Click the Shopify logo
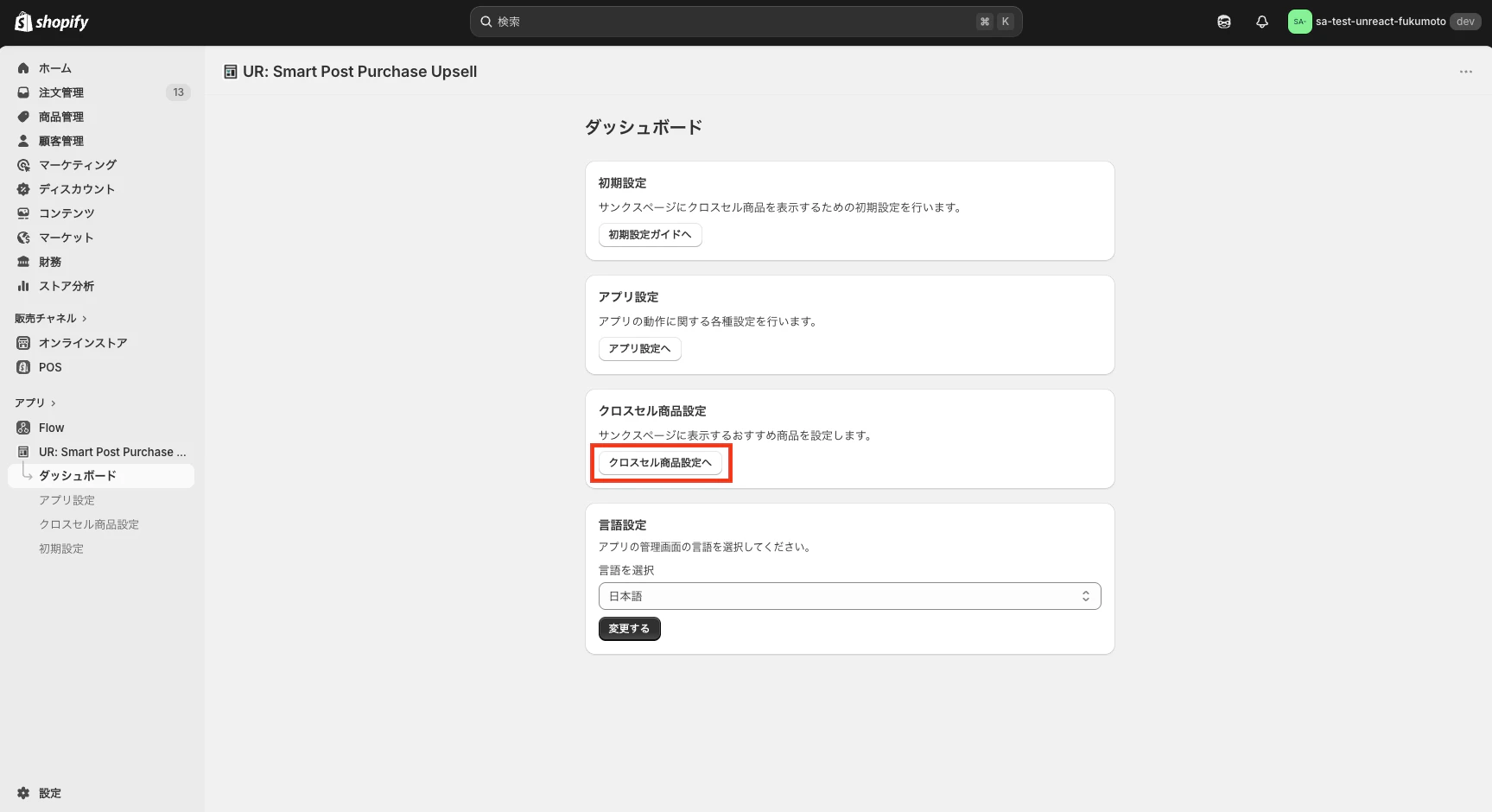This screenshot has width=1492, height=812. (x=52, y=22)
